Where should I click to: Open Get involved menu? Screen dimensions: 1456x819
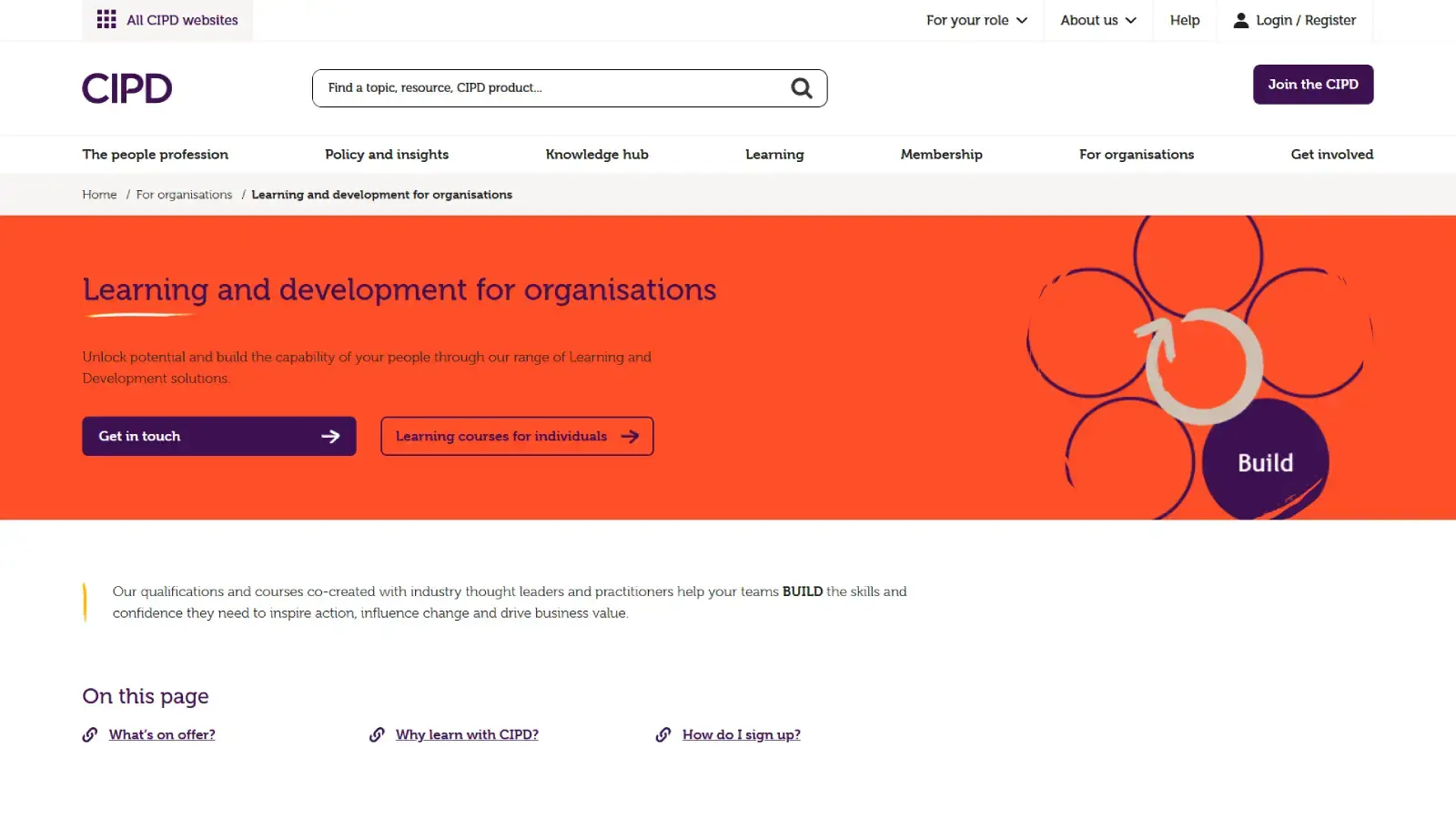(1332, 155)
